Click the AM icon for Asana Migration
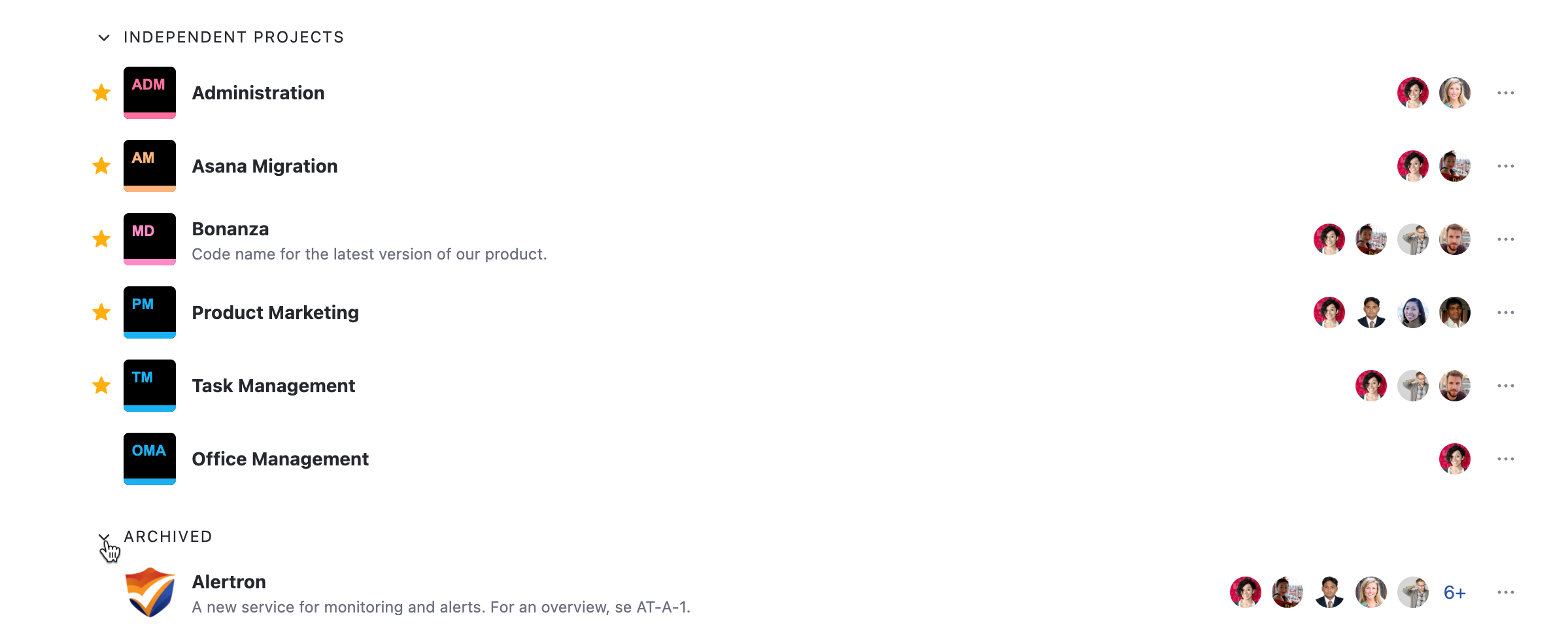 [149, 165]
